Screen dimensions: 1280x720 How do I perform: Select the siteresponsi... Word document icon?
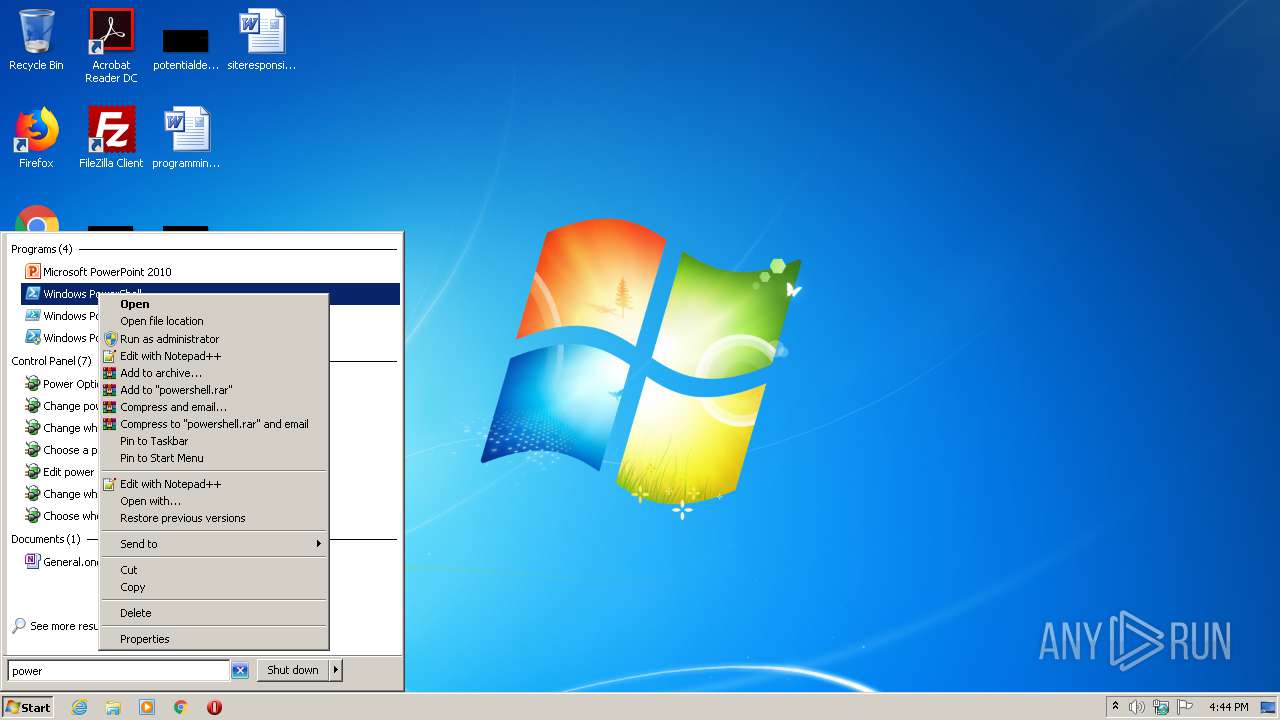262,41
